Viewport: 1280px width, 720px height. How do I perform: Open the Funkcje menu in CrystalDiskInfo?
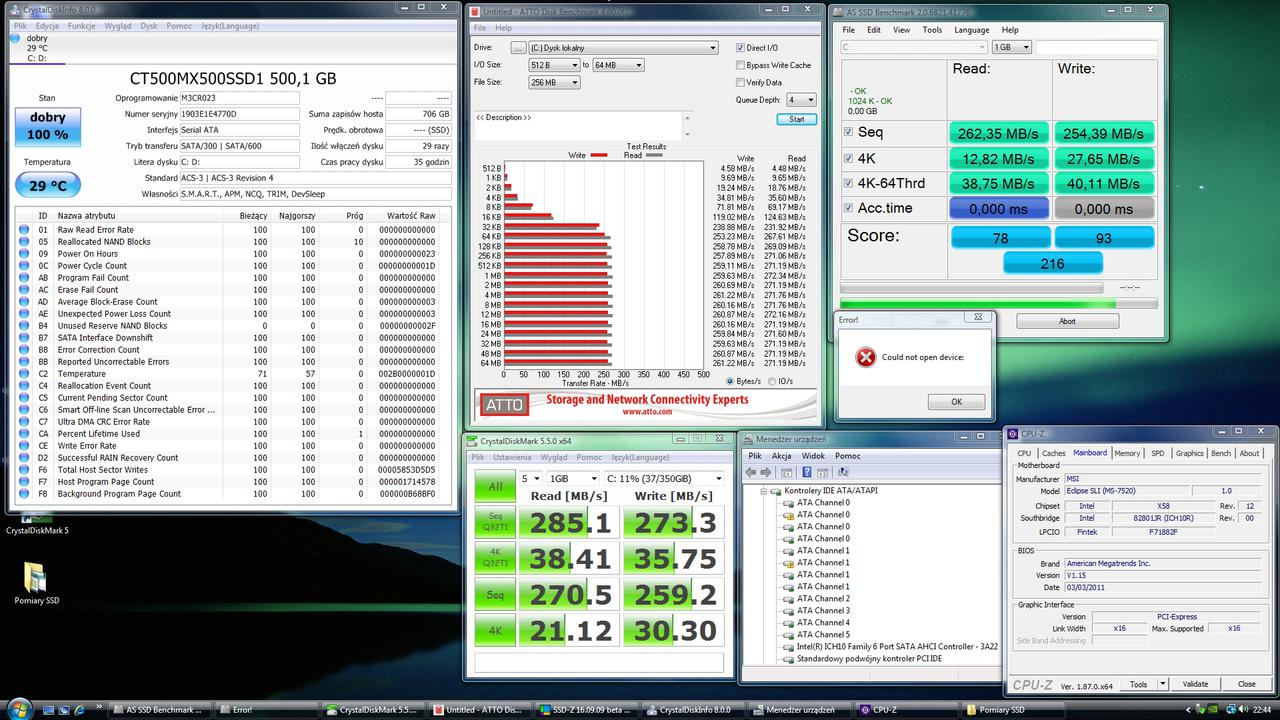(x=82, y=26)
